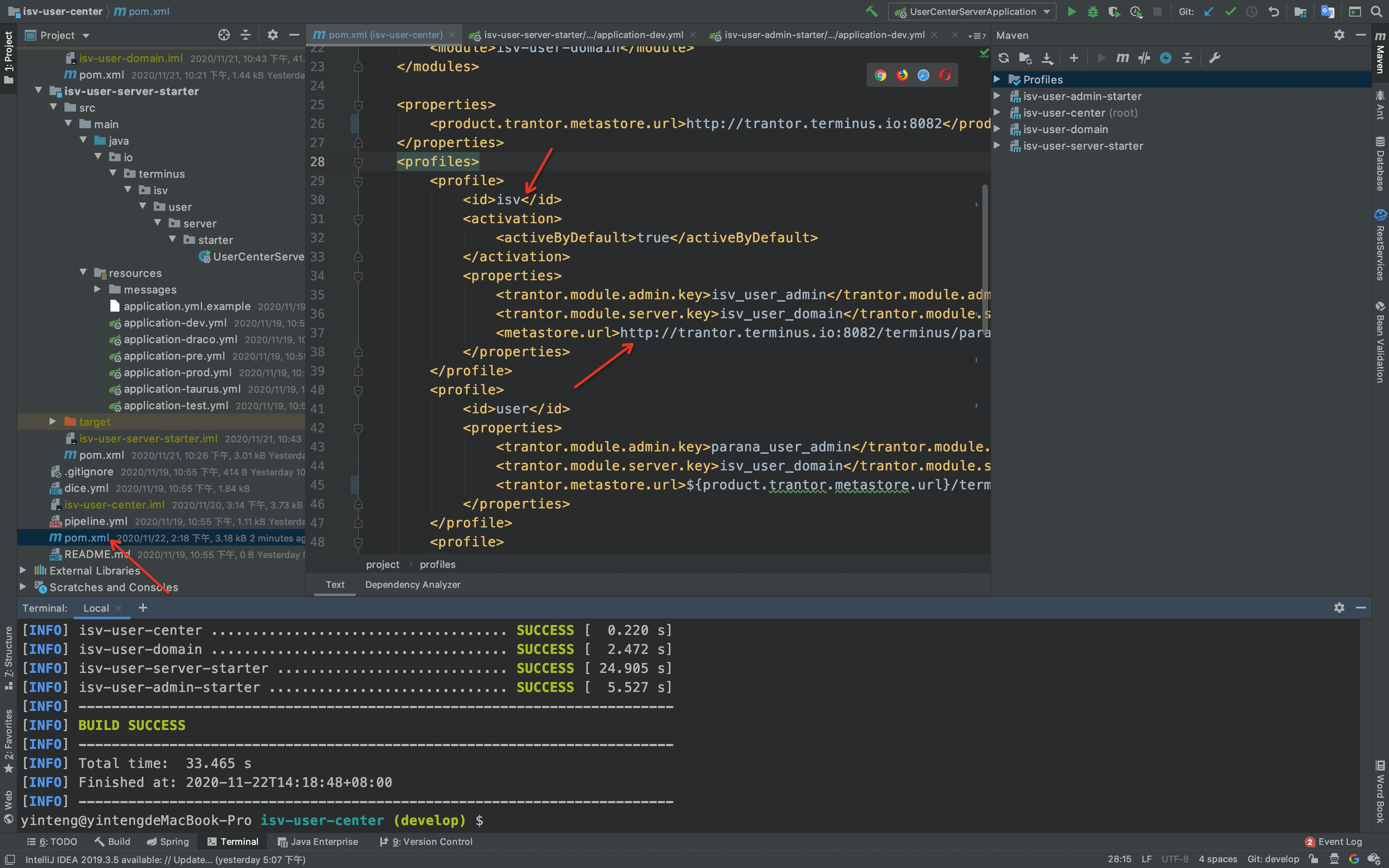Open Maven panel gear settings
Screen dimensions: 1389x868
[x=1339, y=35]
